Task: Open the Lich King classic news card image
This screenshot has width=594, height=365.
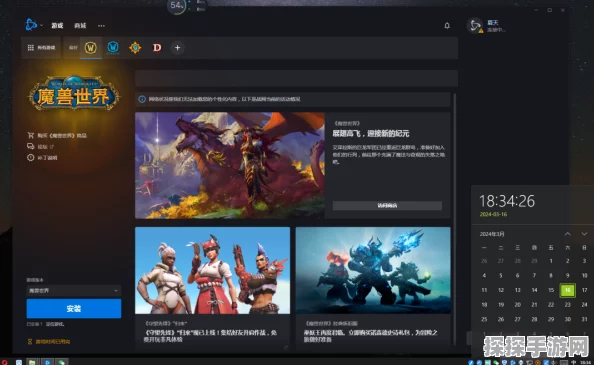Action: click(x=373, y=270)
